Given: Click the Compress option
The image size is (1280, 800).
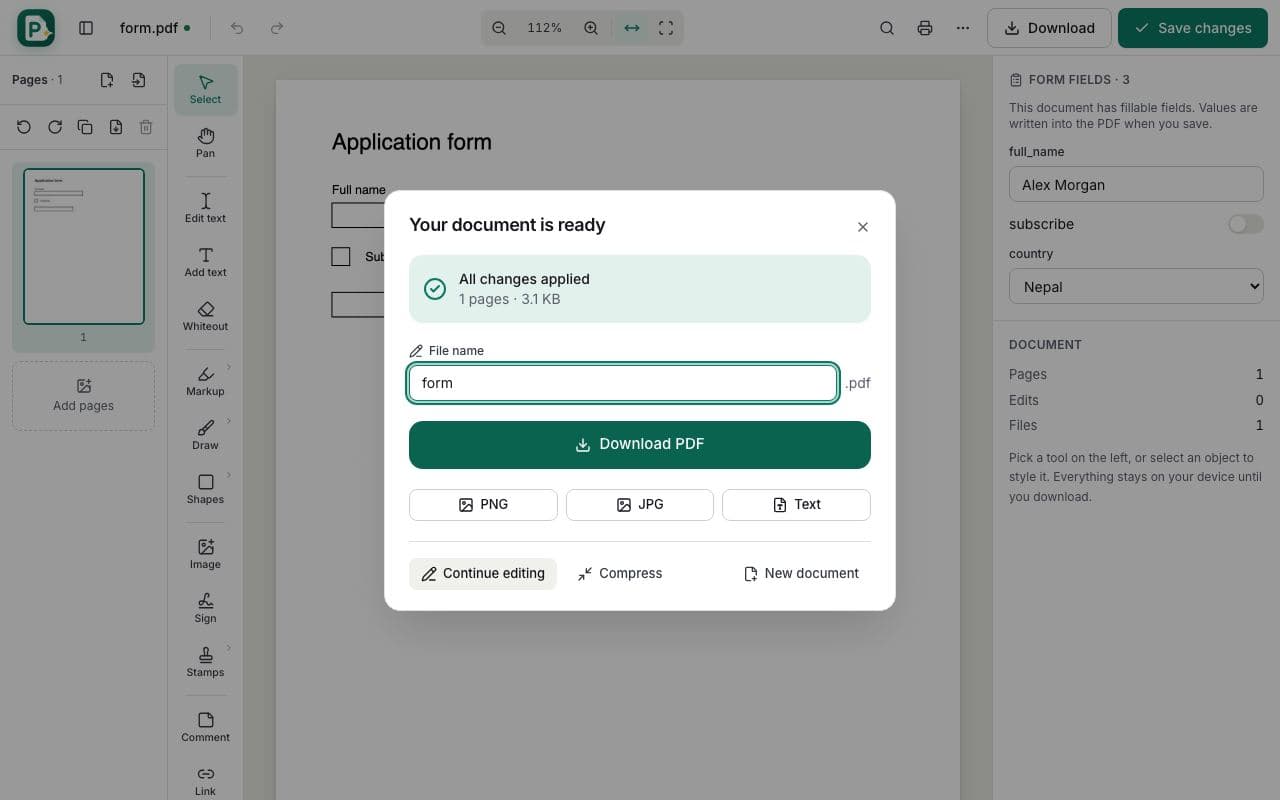Looking at the screenshot, I should 620,574.
